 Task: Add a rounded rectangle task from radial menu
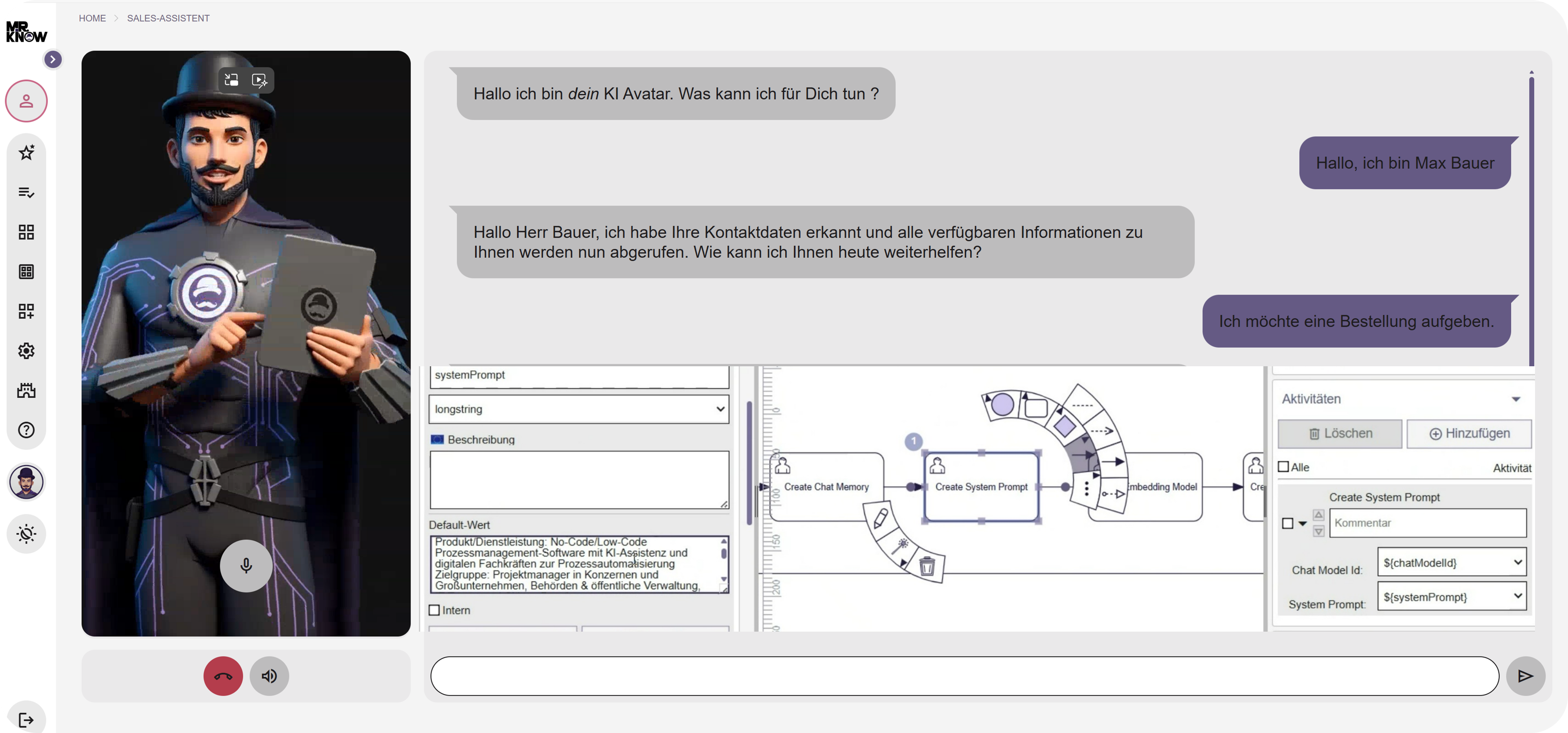[1036, 407]
